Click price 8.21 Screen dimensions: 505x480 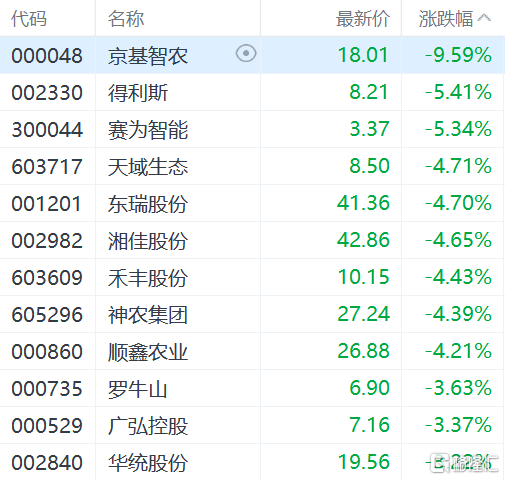[369, 92]
